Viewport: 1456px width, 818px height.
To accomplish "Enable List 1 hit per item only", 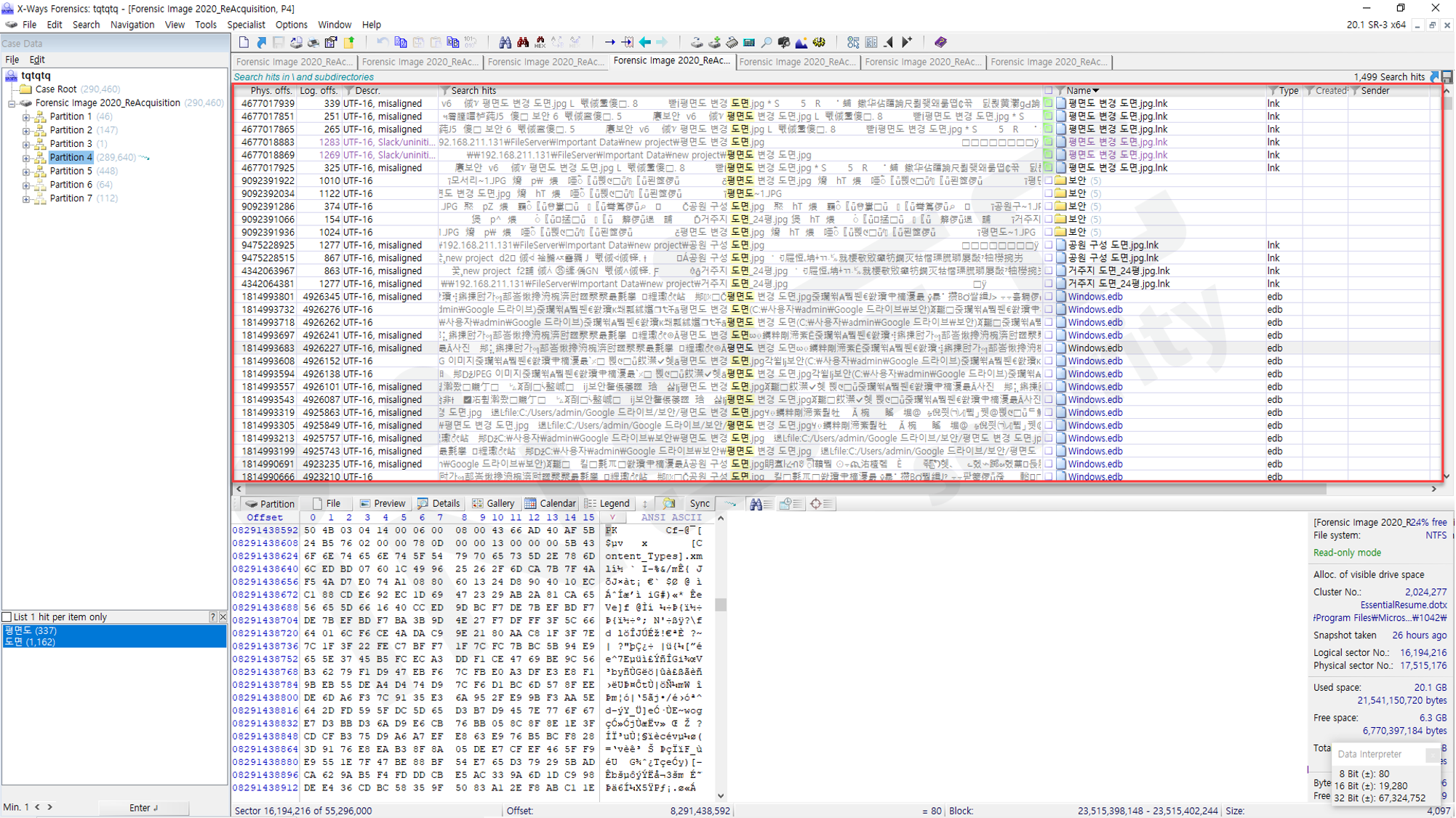I will click(x=7, y=617).
